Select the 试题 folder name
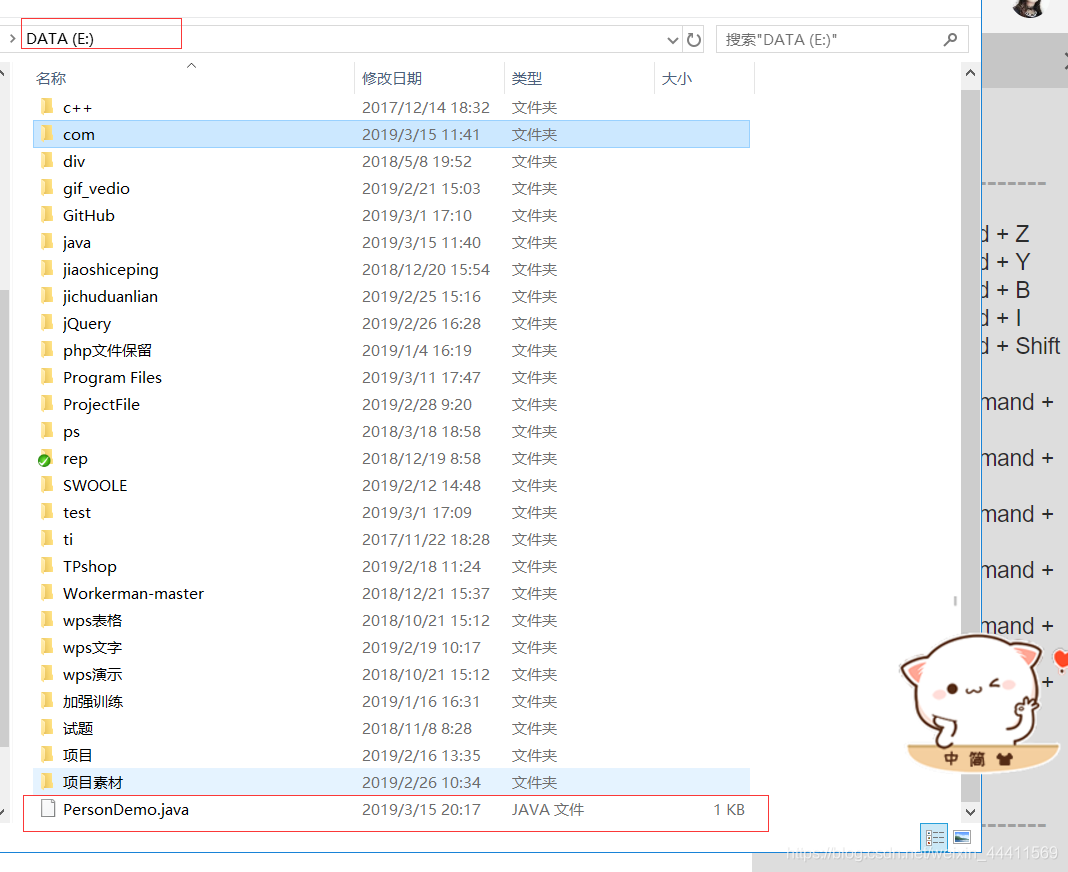This screenshot has height=872, width=1068. tap(78, 728)
